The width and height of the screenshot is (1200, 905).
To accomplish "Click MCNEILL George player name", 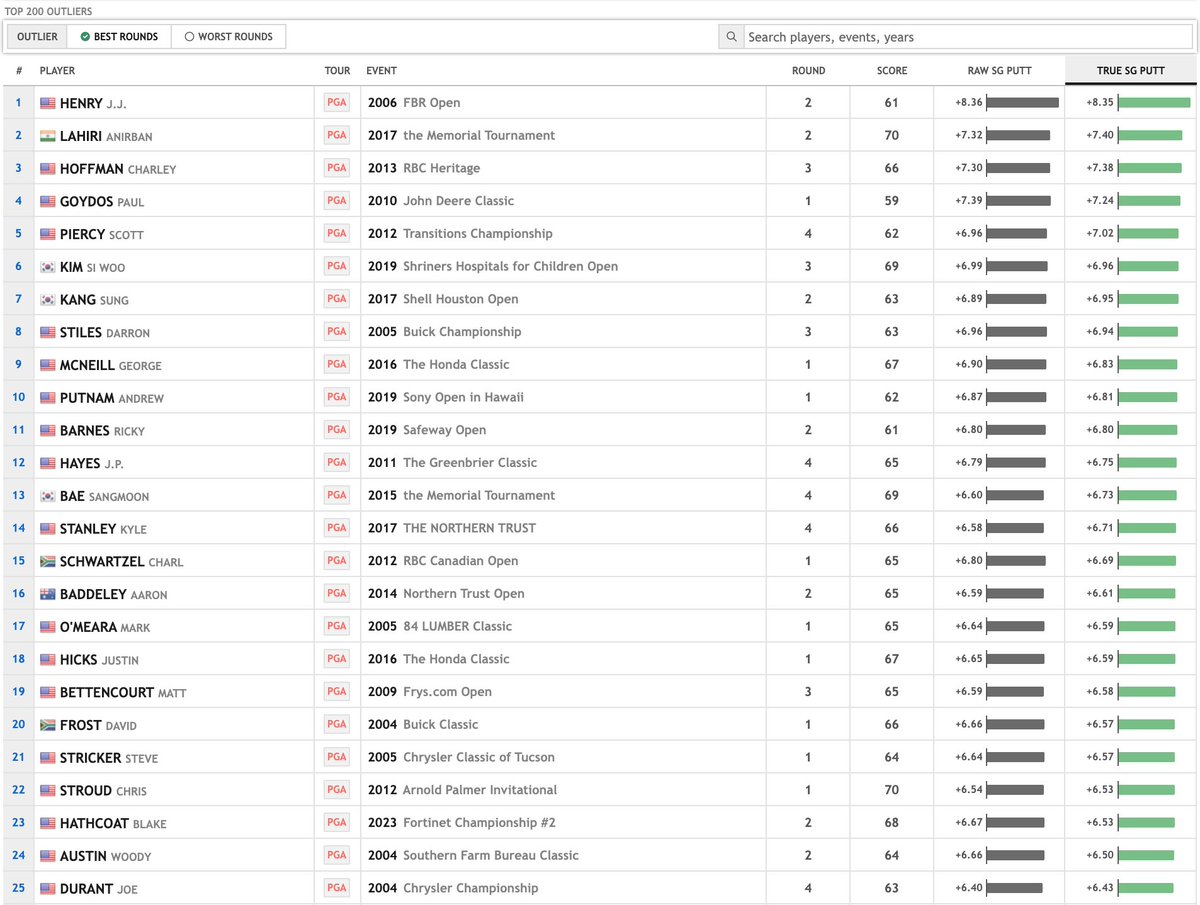I will [111, 365].
